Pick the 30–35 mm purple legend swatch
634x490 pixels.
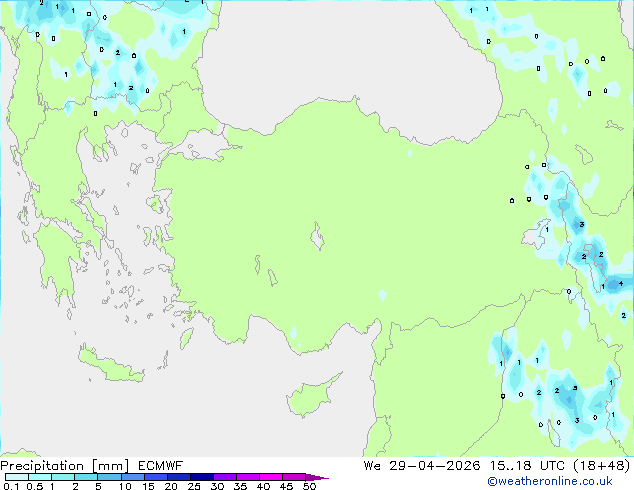(x=225, y=477)
